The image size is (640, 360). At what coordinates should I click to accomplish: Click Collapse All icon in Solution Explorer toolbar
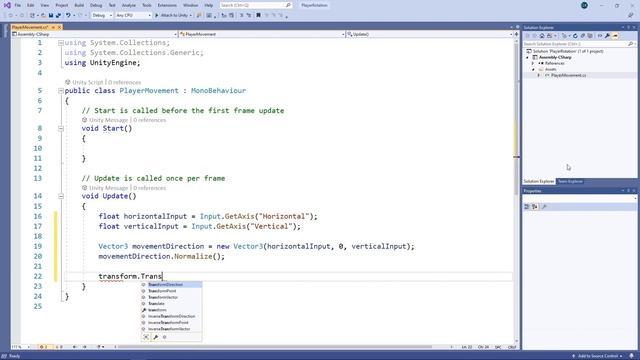(582, 36)
